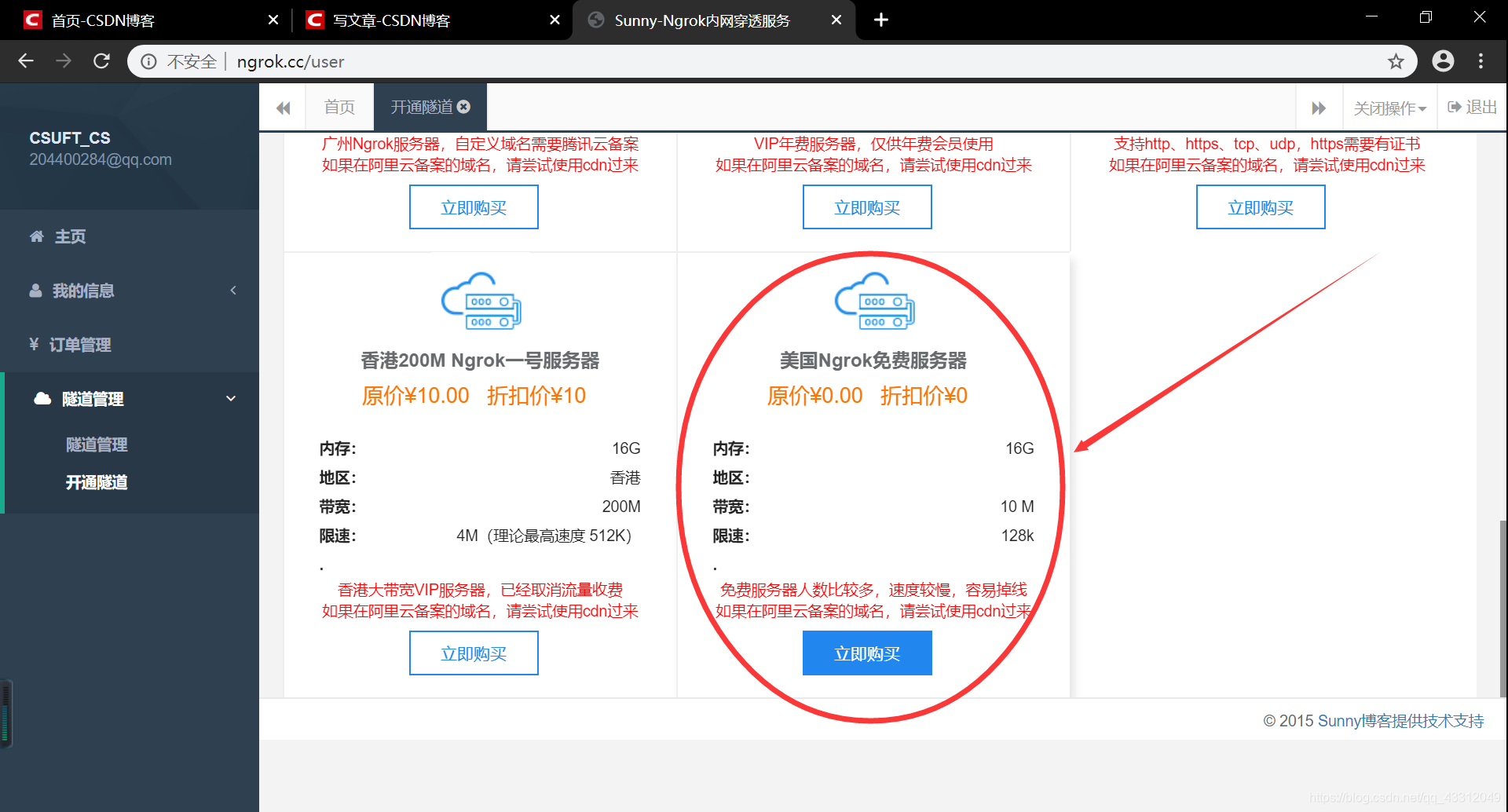Open a new browser tab
Image resolution: width=1508 pixels, height=812 pixels.
[x=881, y=20]
